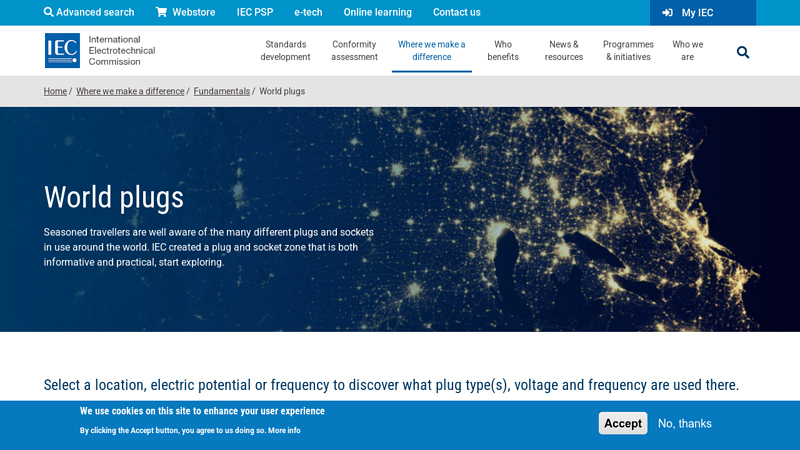Open the Standards development menu

click(285, 51)
